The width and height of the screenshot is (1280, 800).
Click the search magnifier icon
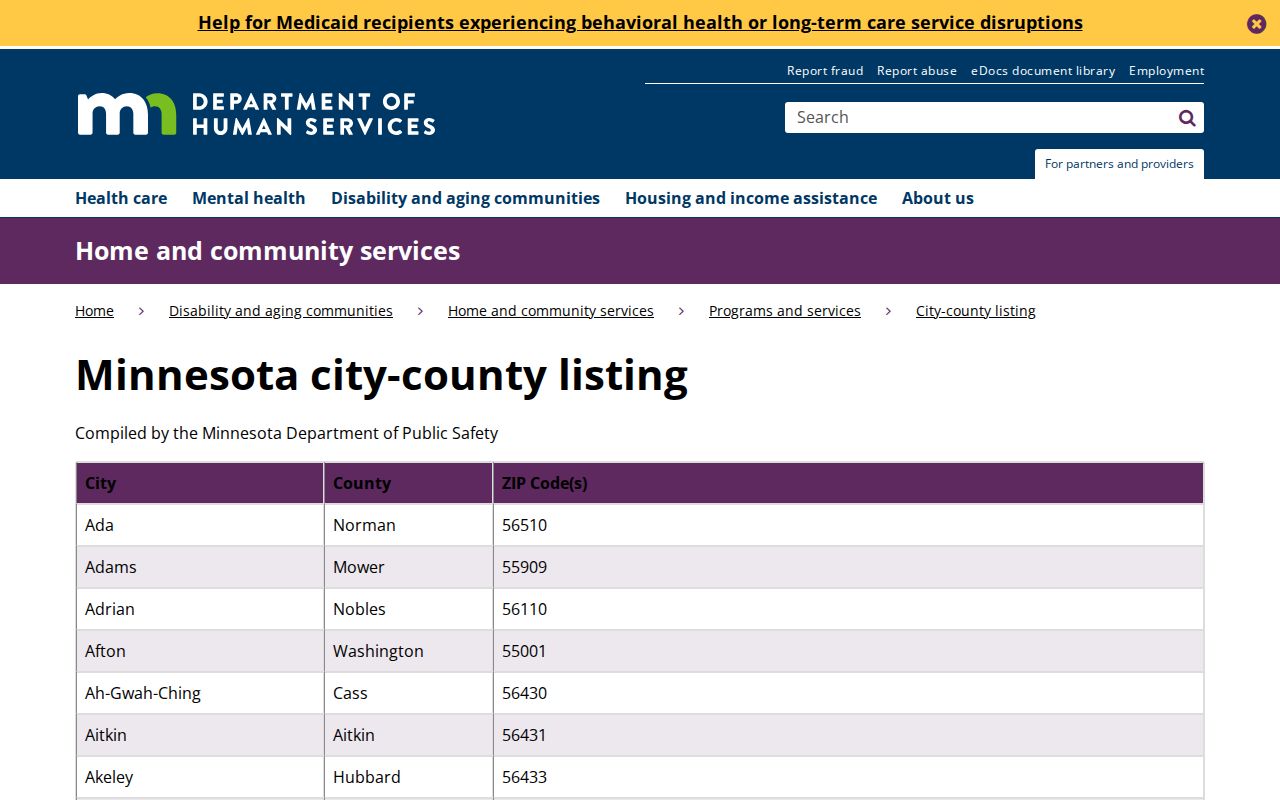pyautogui.click(x=1187, y=118)
